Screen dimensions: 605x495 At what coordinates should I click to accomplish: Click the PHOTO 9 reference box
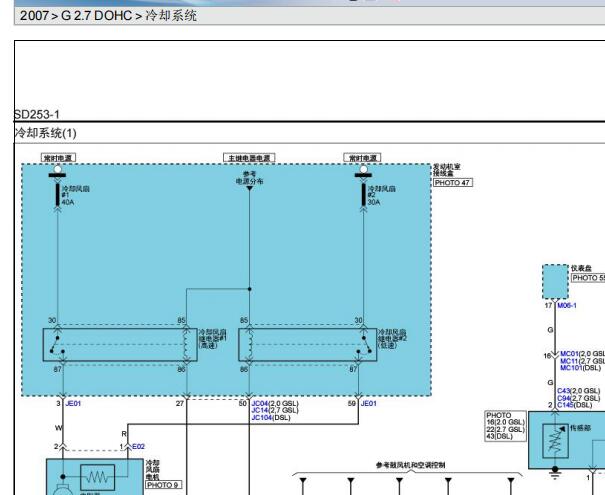tap(163, 485)
